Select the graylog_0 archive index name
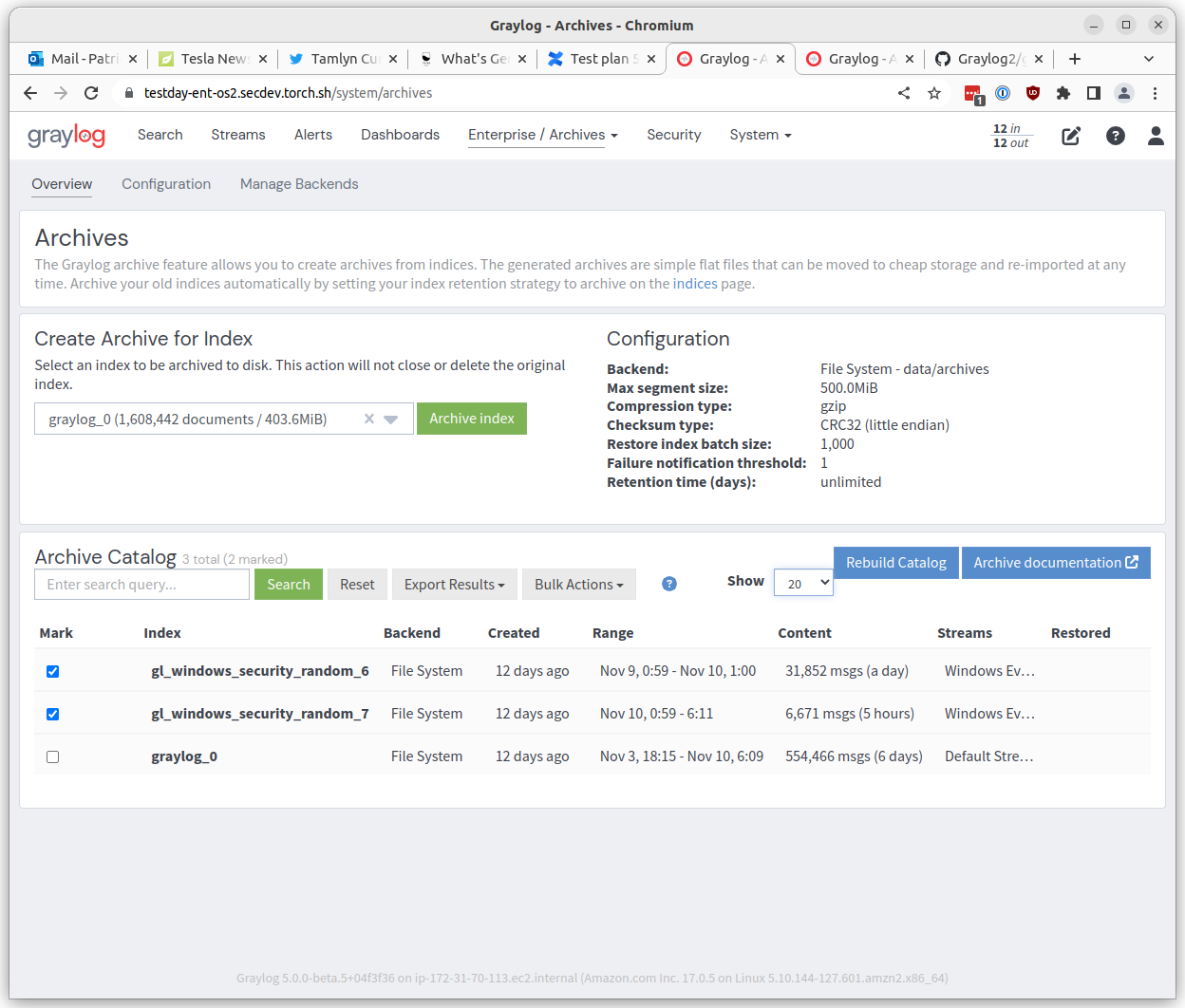 [x=184, y=756]
